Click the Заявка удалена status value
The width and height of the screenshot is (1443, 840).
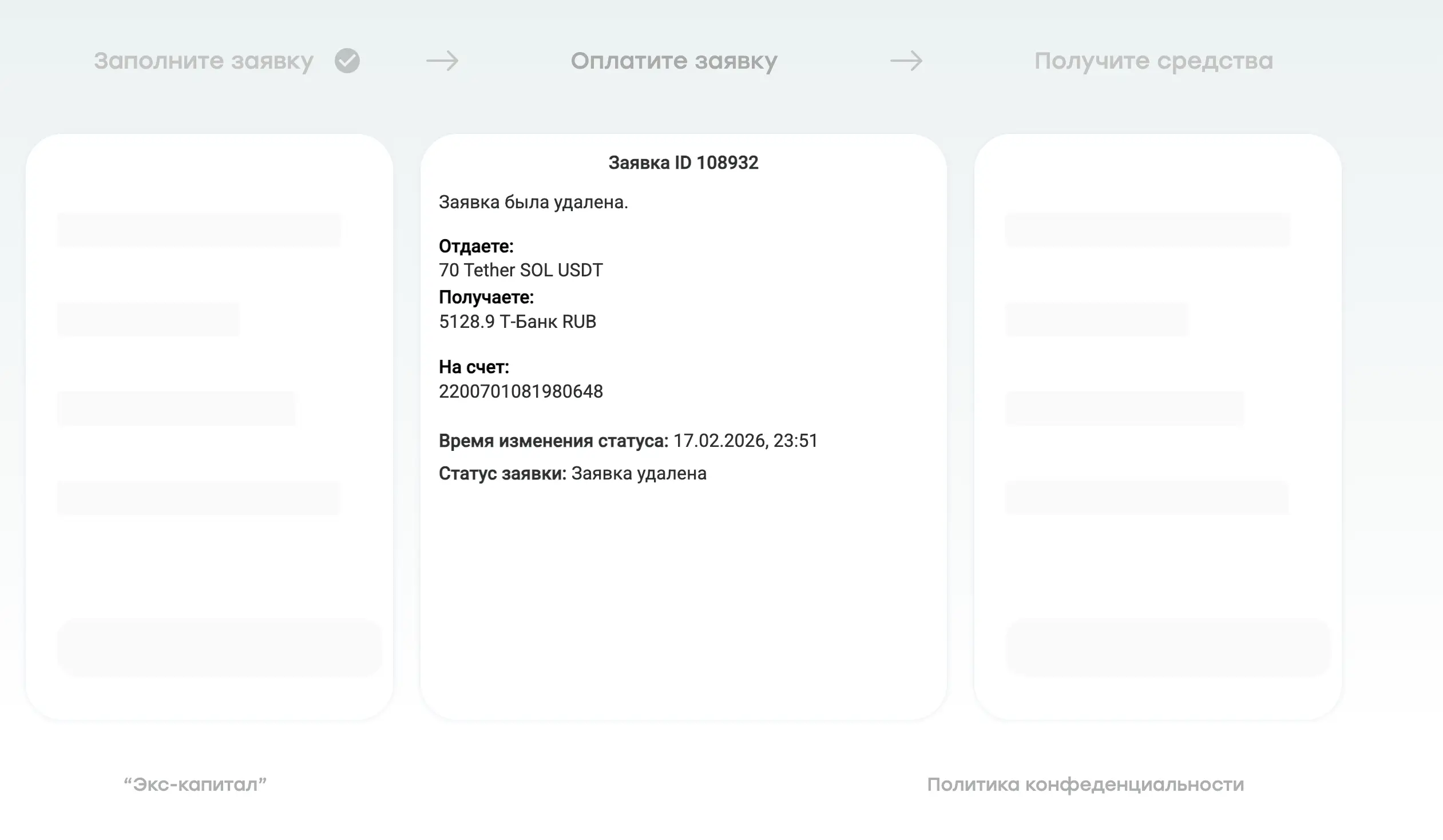[639, 474]
